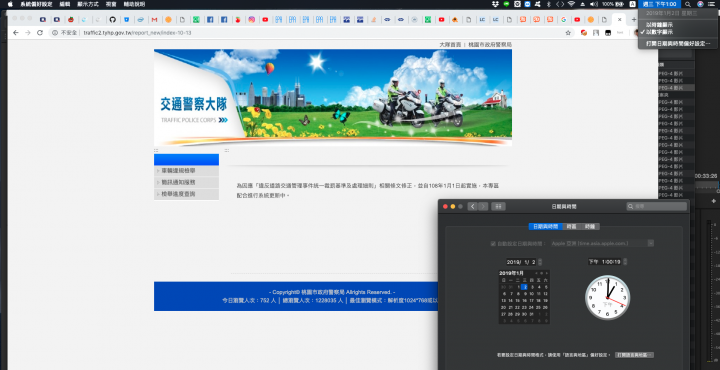Click the date field stepper
This screenshot has width=720, height=370.
tap(540, 262)
